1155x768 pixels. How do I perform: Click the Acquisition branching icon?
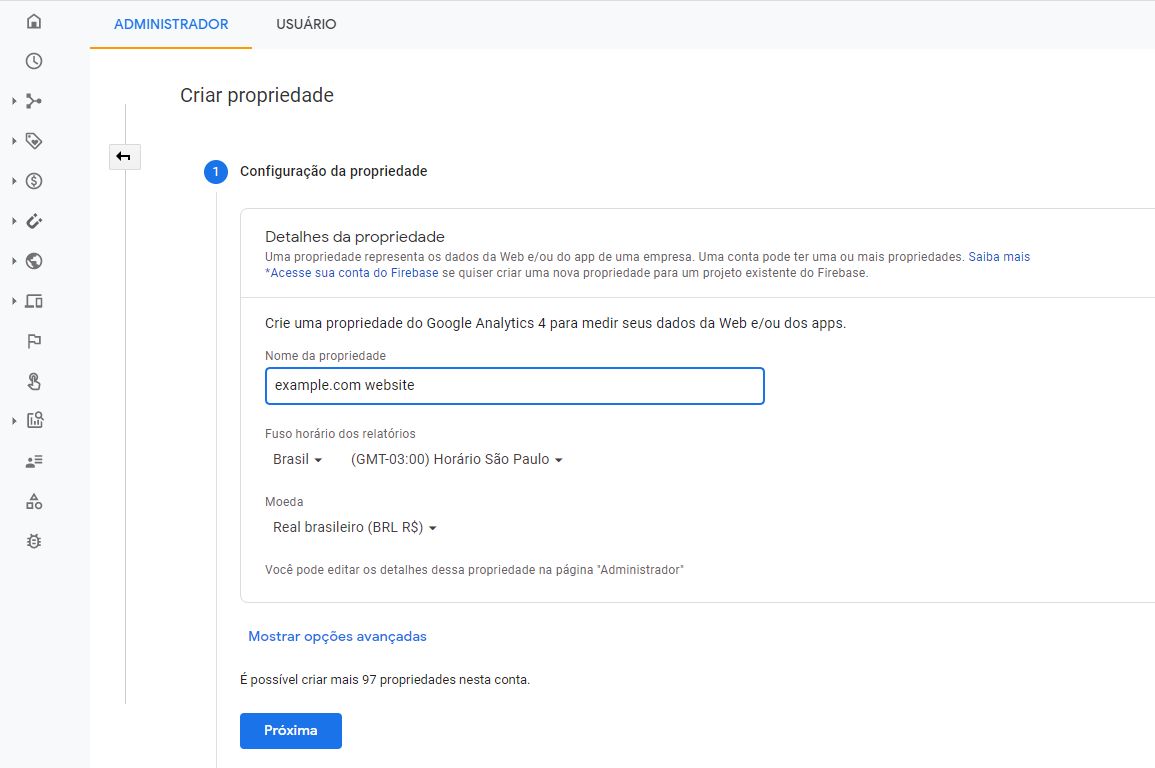point(34,101)
